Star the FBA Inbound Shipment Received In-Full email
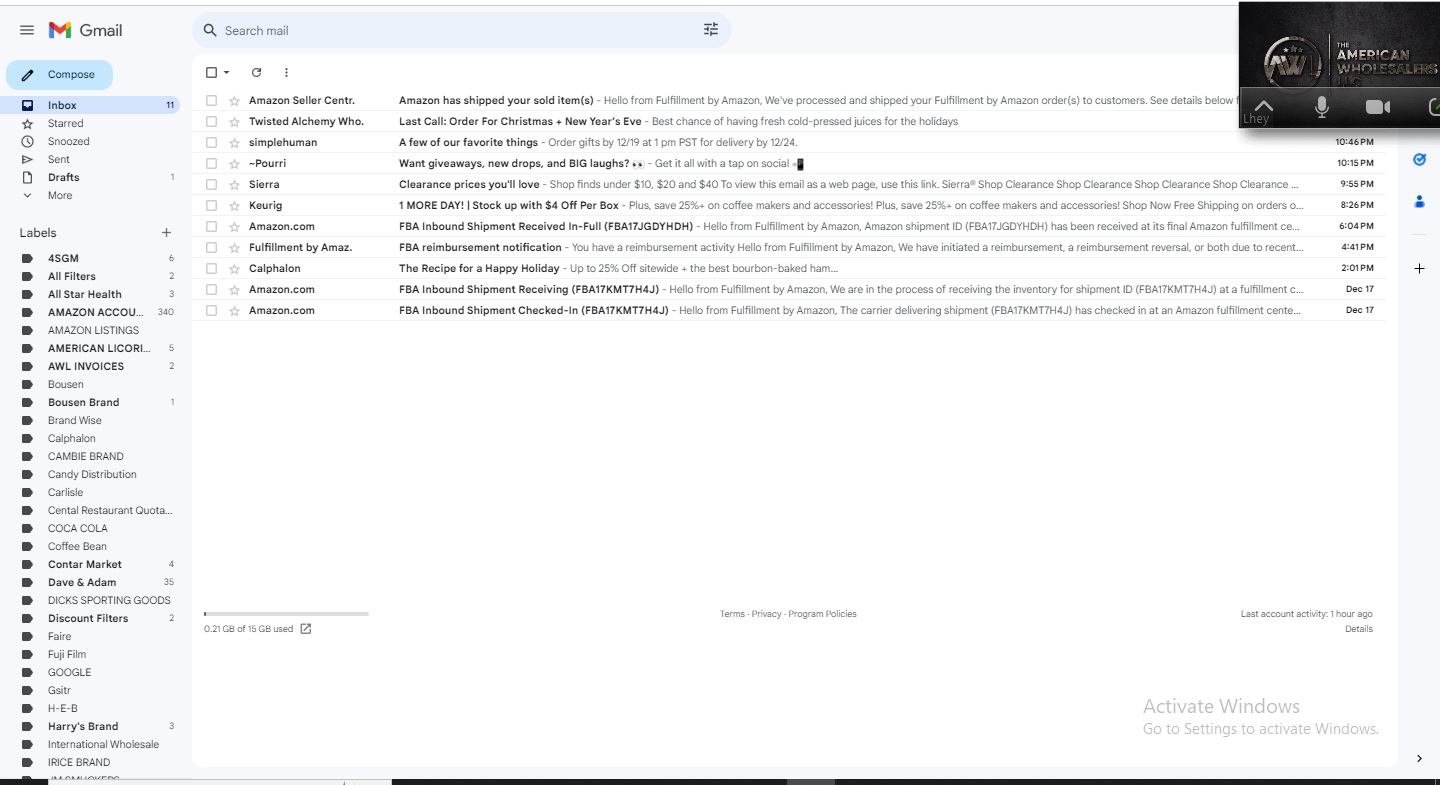This screenshot has height=785, width=1440. coord(234,226)
